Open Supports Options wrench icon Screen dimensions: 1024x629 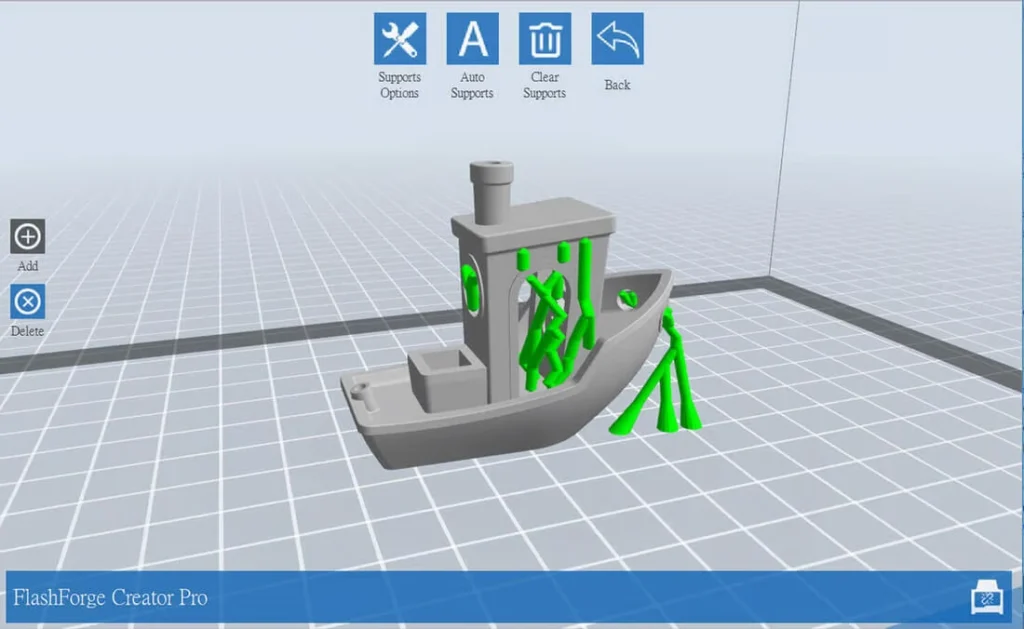[400, 39]
